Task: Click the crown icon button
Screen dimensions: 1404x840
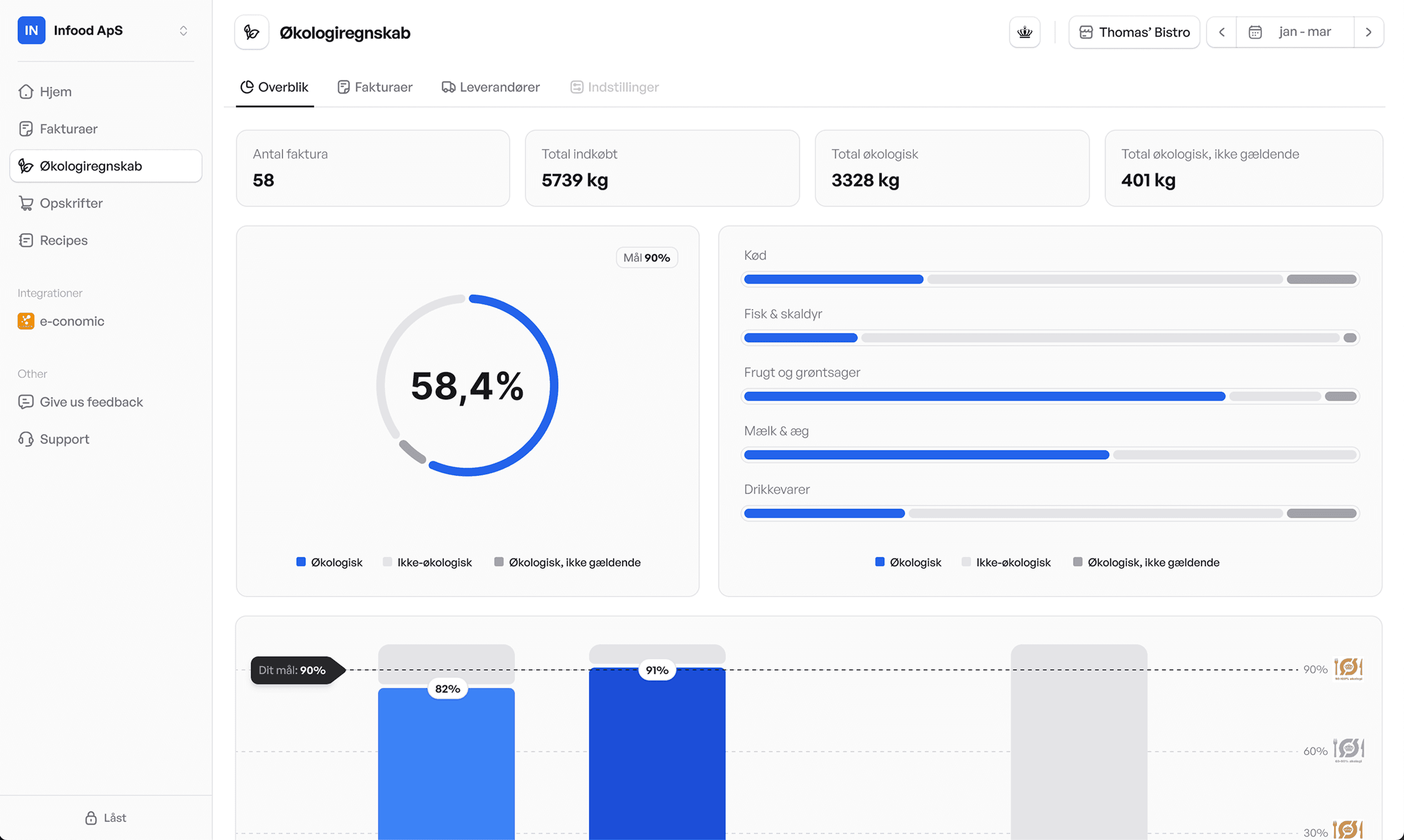Action: [1024, 32]
